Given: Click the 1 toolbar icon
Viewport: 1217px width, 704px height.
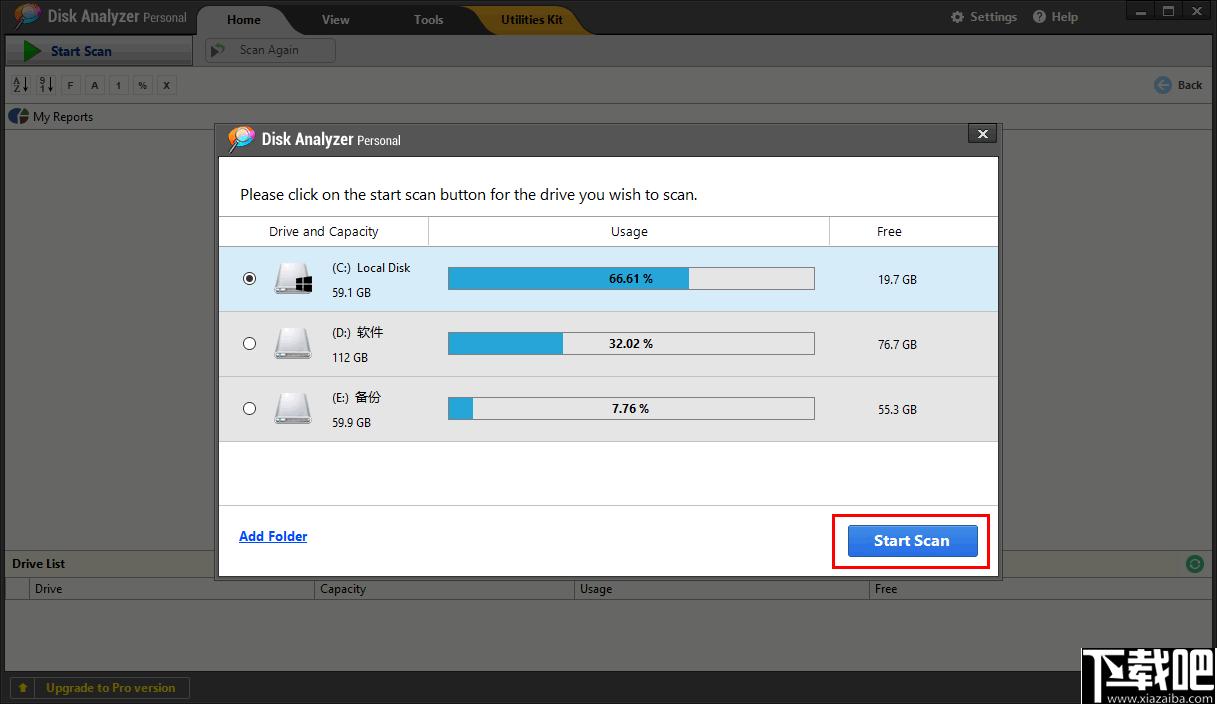Looking at the screenshot, I should tap(119, 85).
